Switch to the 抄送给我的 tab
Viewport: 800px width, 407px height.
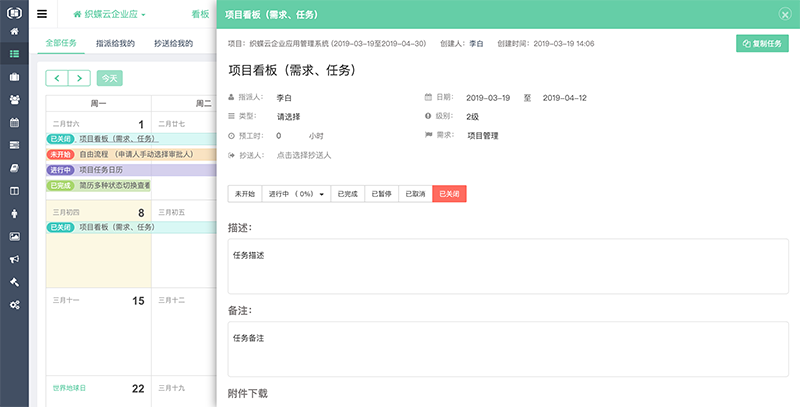pyautogui.click(x=173, y=43)
